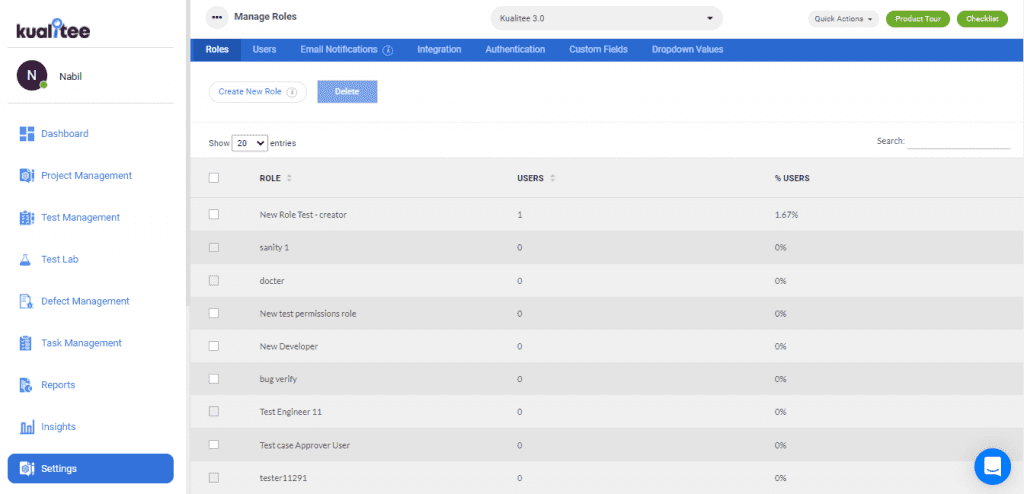Open the Show entries count dropdown
The height and width of the screenshot is (494, 1024).
[x=249, y=143]
